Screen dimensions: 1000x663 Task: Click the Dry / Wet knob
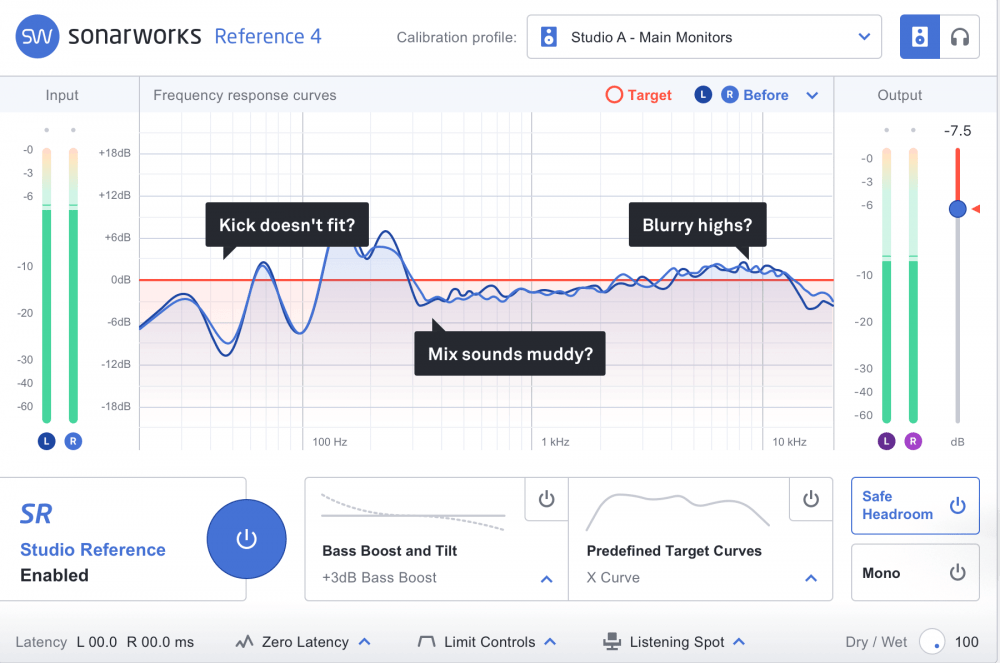932,642
